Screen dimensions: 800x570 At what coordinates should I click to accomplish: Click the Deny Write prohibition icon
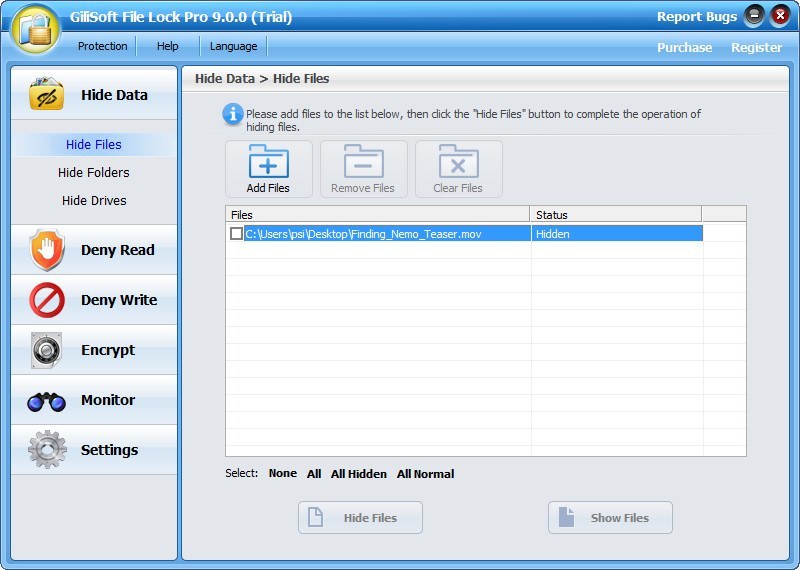pyautogui.click(x=47, y=300)
